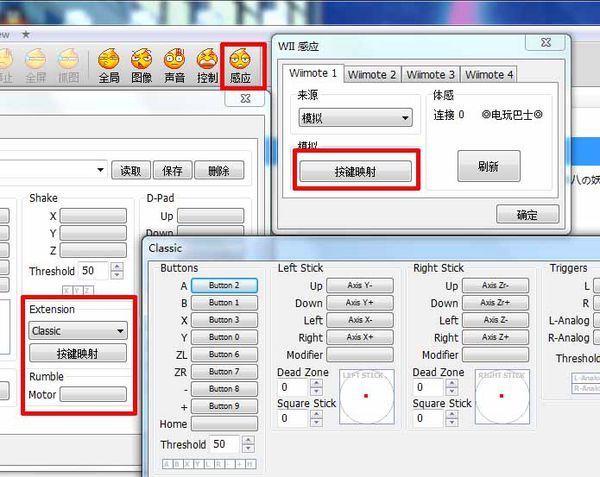Click the LEFT STICK preview circle
The height and width of the screenshot is (477, 600).
pyautogui.click(x=367, y=396)
